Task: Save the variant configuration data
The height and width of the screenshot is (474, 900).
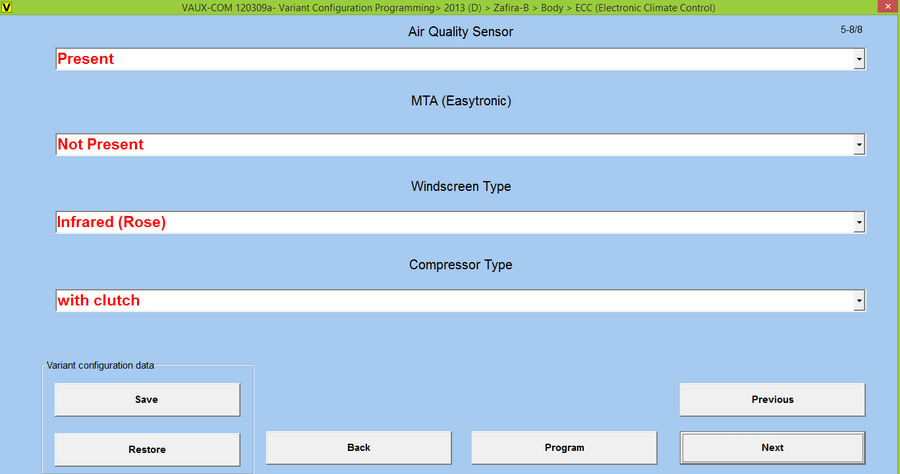Action: (x=147, y=399)
